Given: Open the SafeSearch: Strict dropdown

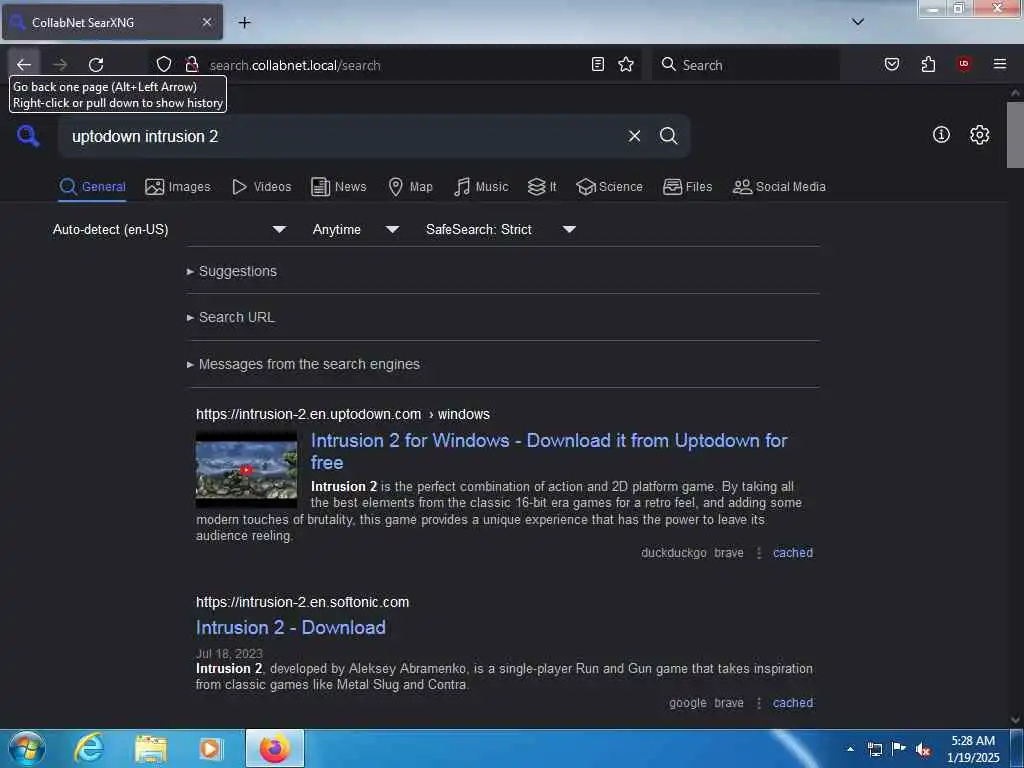Looking at the screenshot, I should pos(501,229).
